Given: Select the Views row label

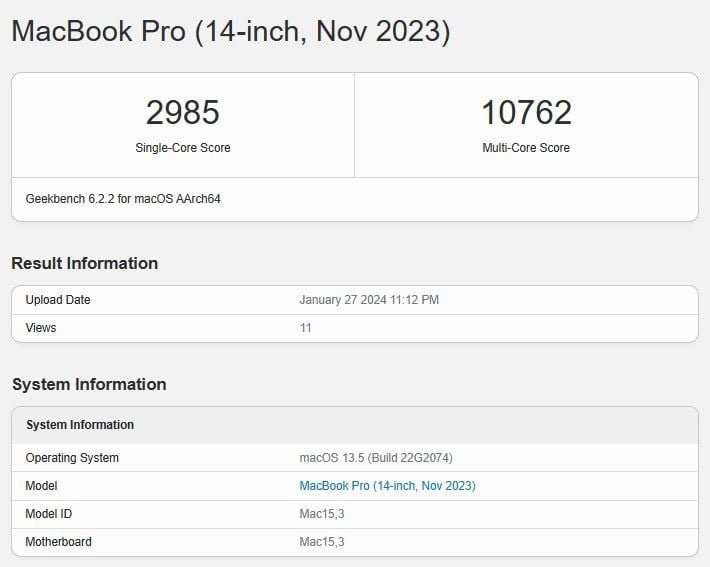Looking at the screenshot, I should (x=41, y=328).
